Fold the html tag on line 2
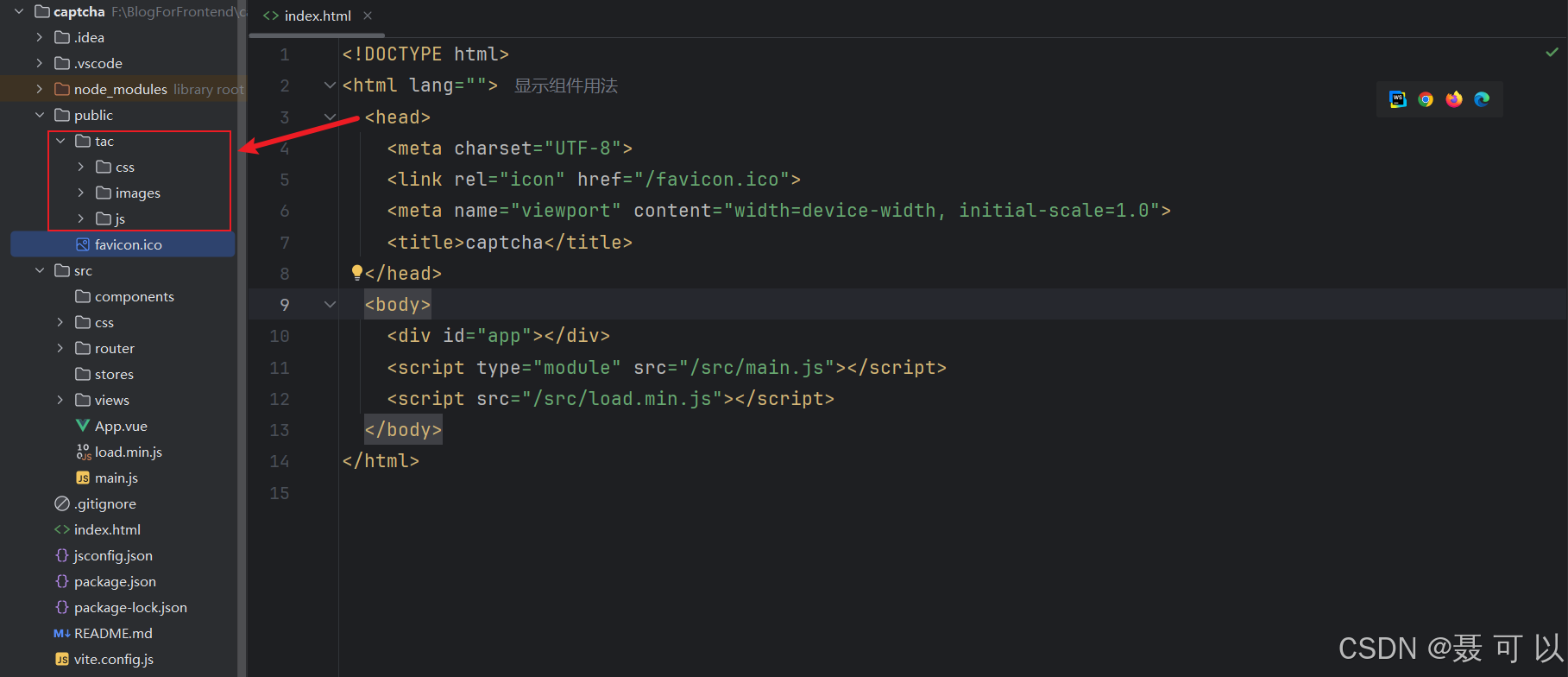Image resolution: width=1568 pixels, height=677 pixels. pyautogui.click(x=330, y=85)
